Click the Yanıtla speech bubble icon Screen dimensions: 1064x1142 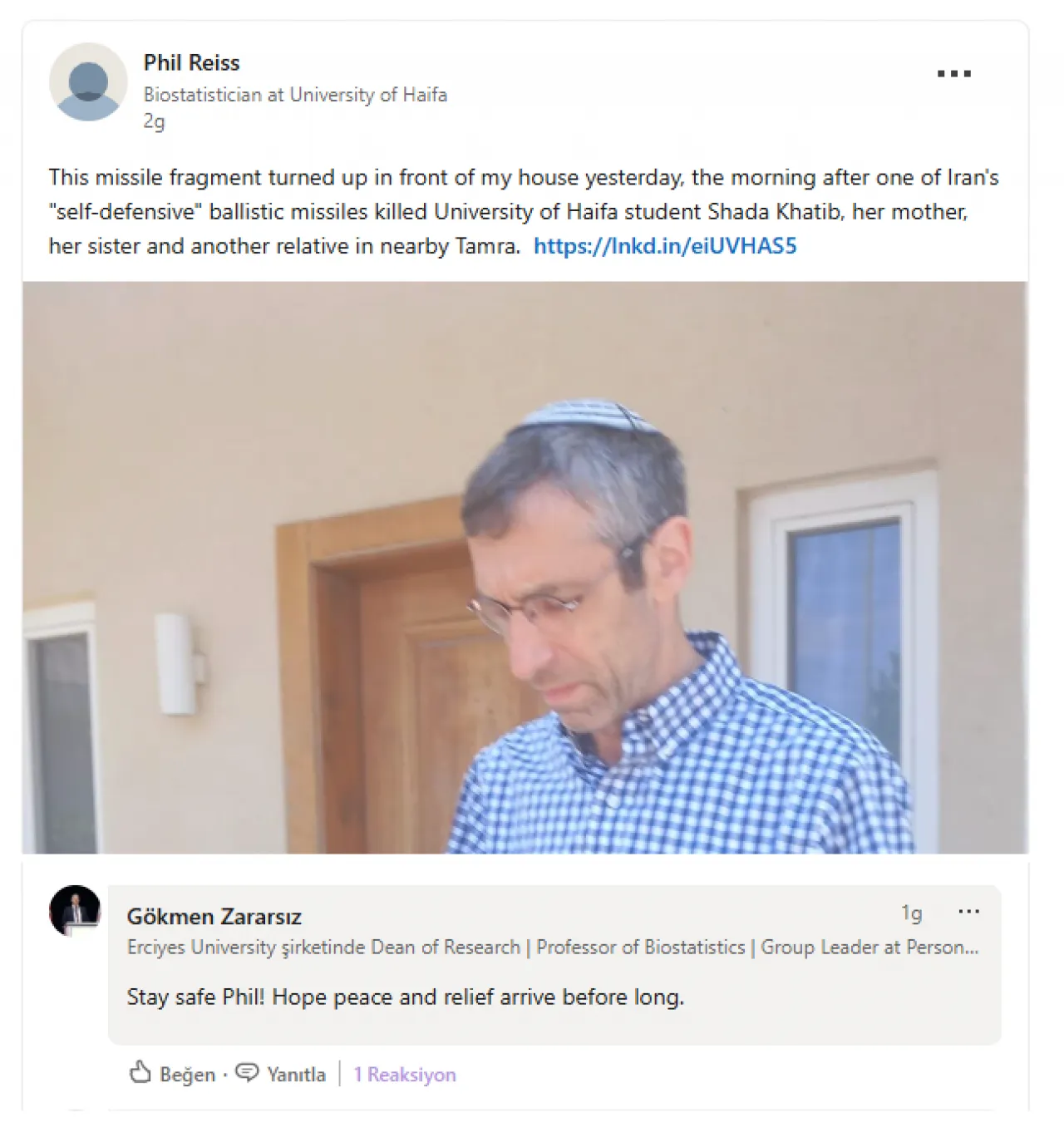[247, 1073]
